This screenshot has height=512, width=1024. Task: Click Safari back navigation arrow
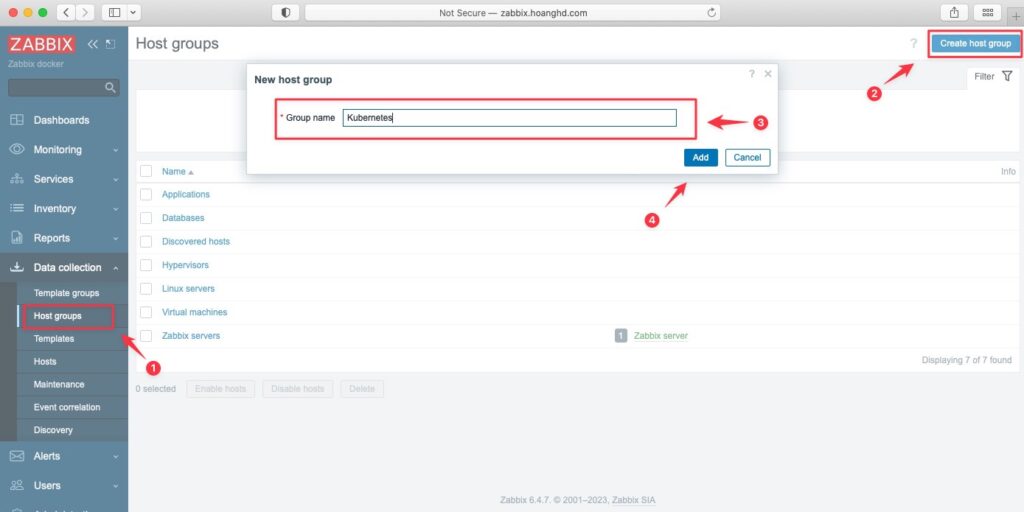click(x=67, y=12)
